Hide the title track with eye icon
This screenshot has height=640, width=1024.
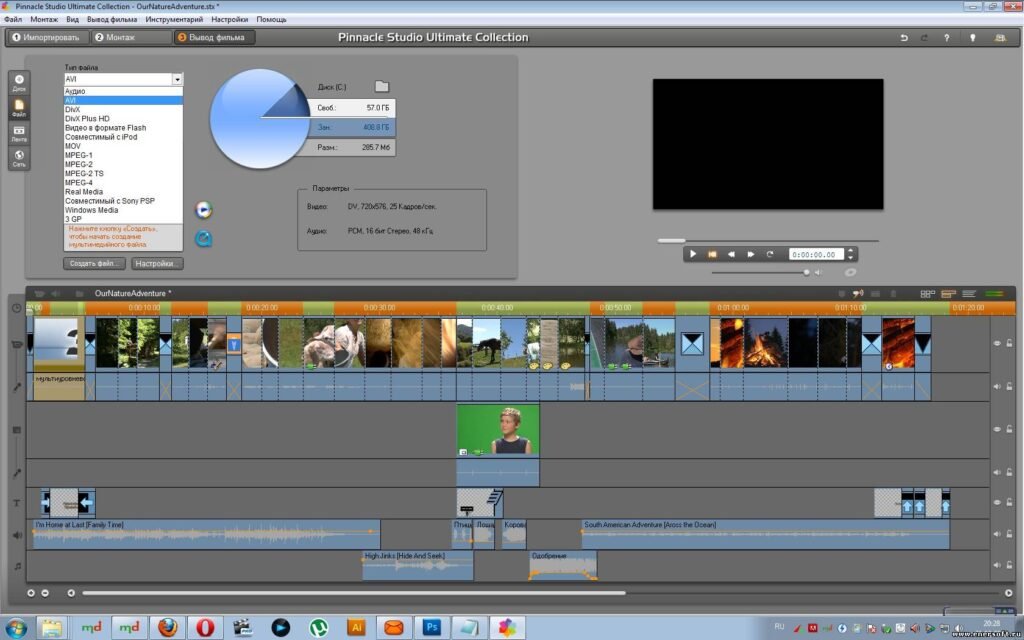[997, 502]
